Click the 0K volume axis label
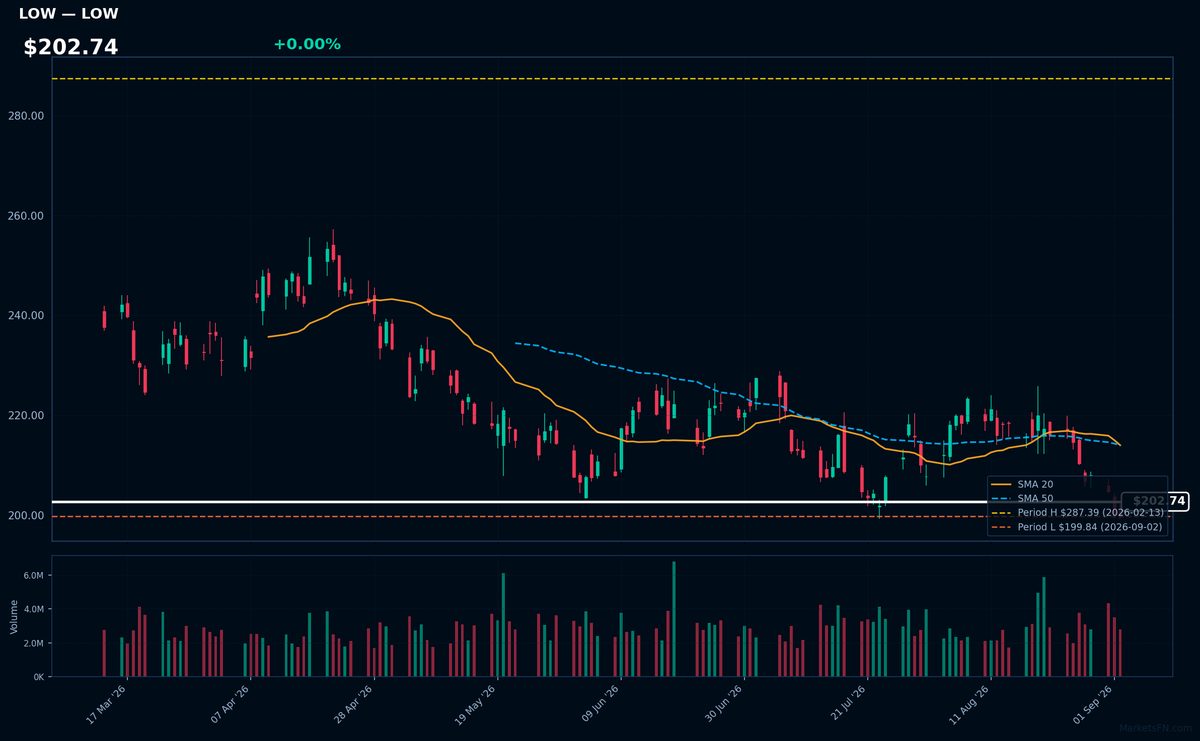The width and height of the screenshot is (1200, 741). click(39, 677)
